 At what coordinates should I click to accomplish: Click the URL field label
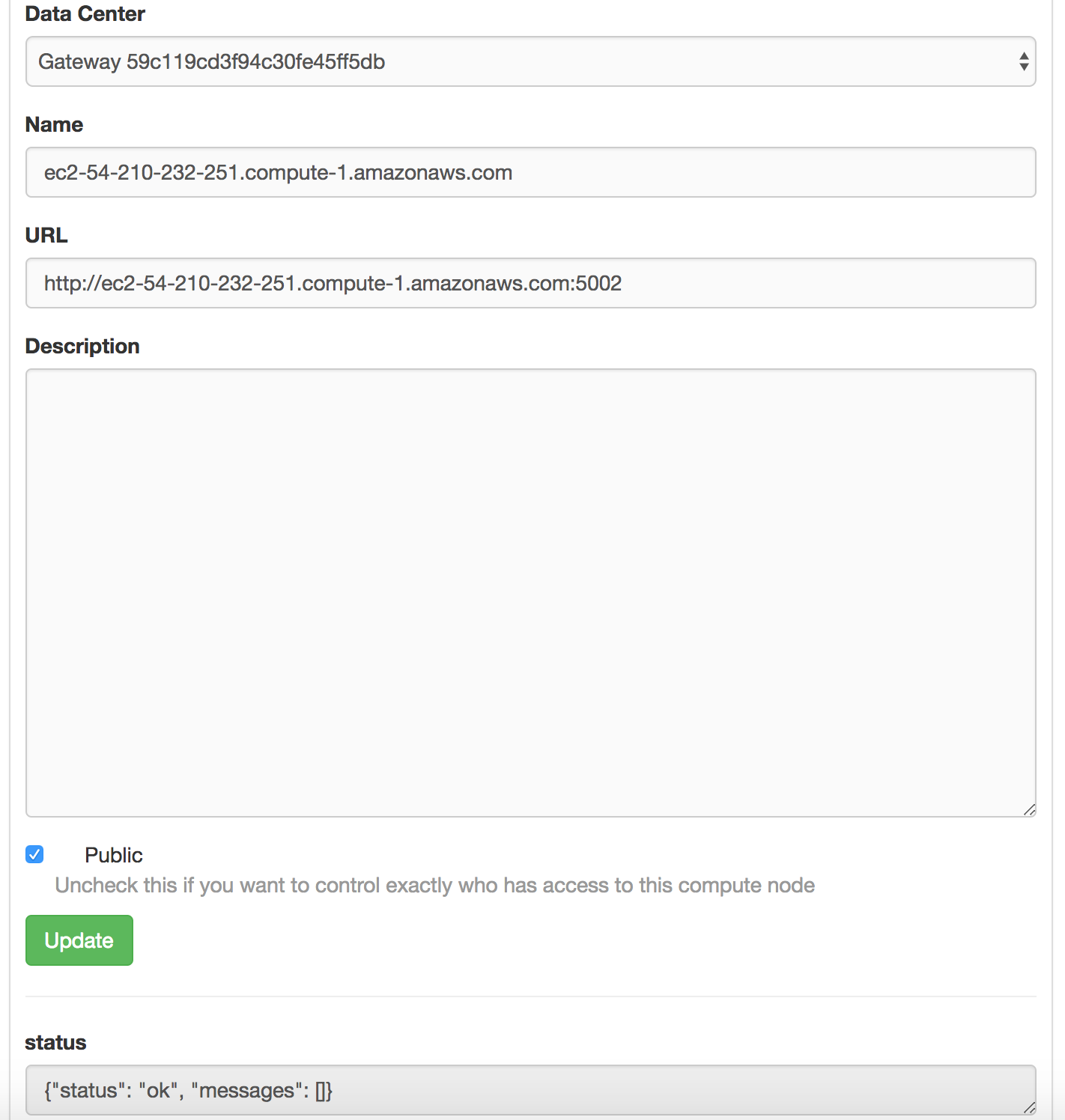tap(46, 235)
